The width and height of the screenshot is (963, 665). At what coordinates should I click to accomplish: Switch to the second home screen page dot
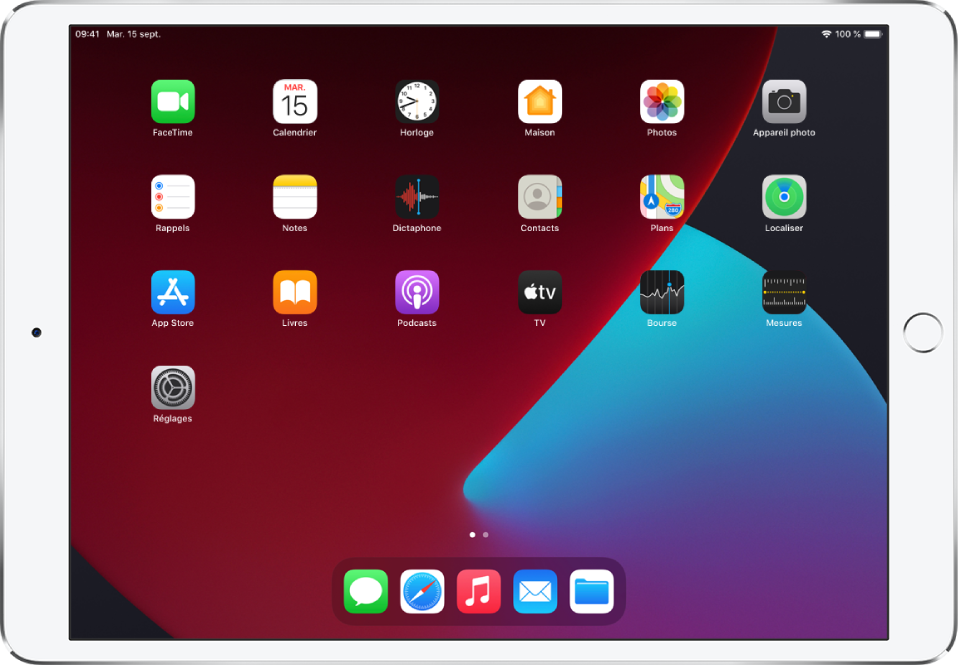486,535
